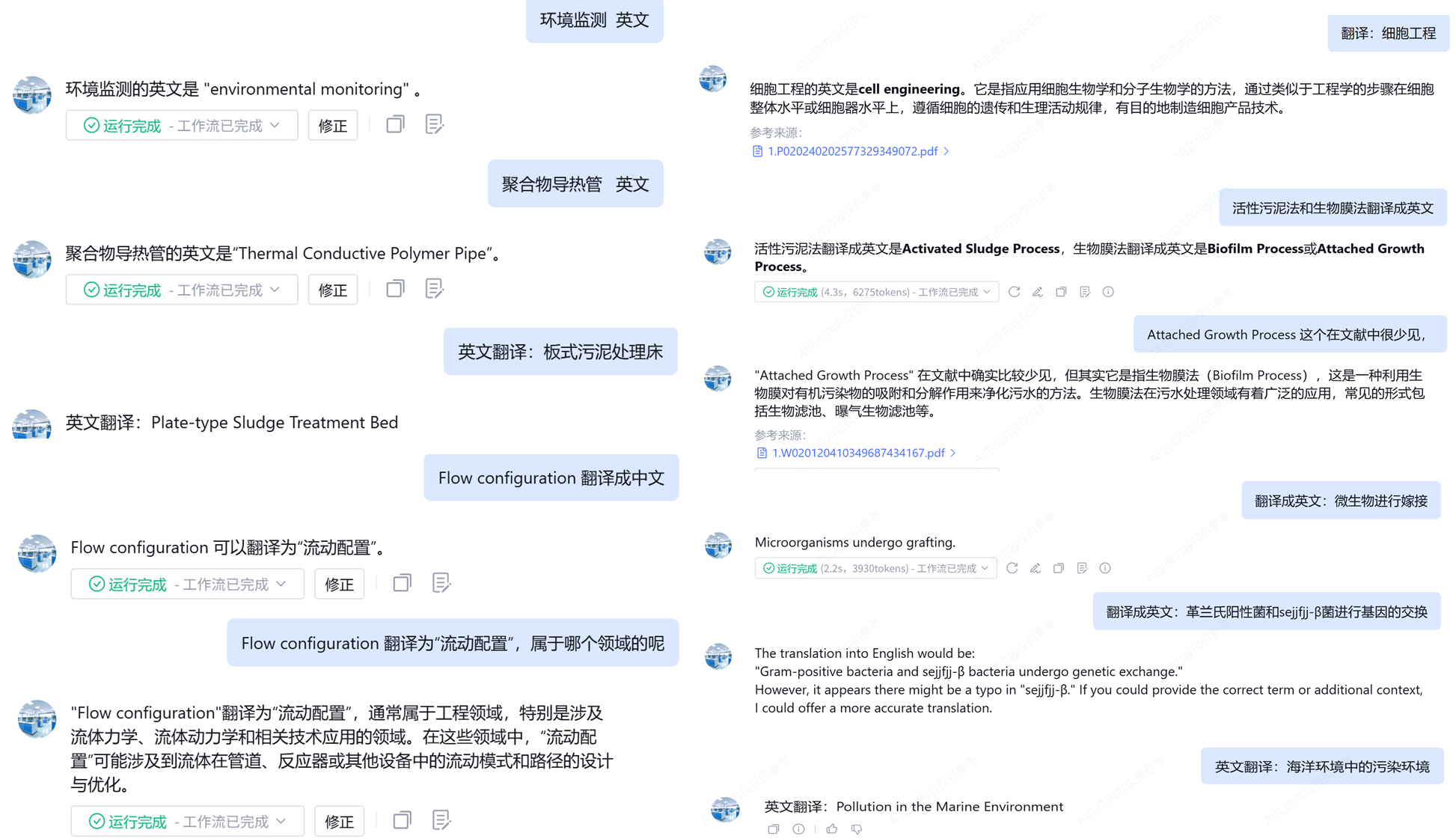Open notes icon for Thermal Conductive Polymer Pipe answer
This screenshot has width=1456, height=839.
click(x=434, y=289)
